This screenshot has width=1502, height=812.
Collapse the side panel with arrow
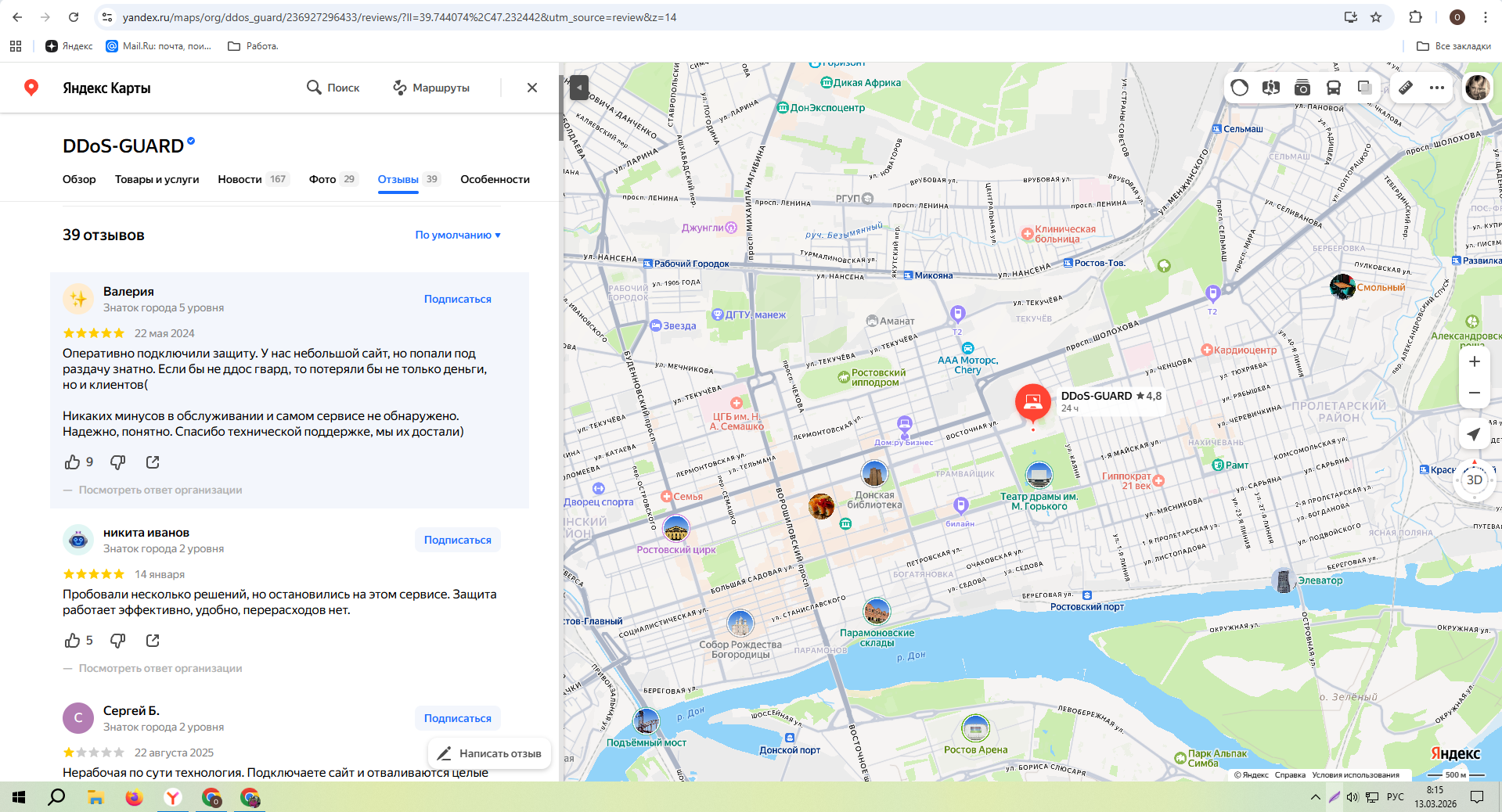[x=578, y=87]
